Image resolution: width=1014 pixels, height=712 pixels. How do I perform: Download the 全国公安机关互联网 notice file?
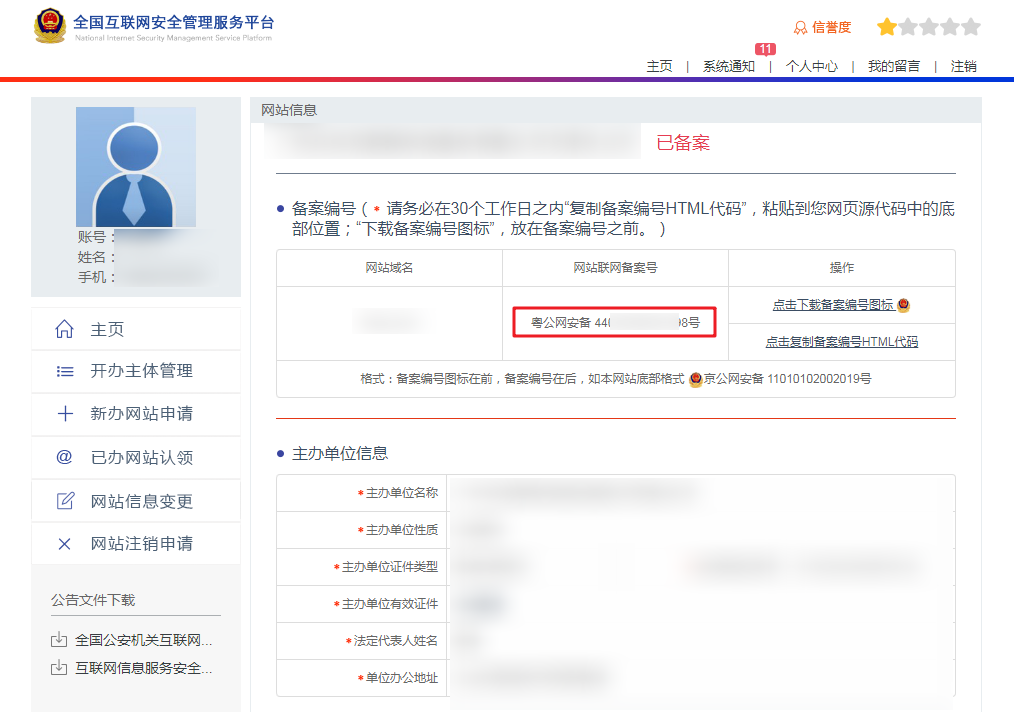tap(143, 640)
